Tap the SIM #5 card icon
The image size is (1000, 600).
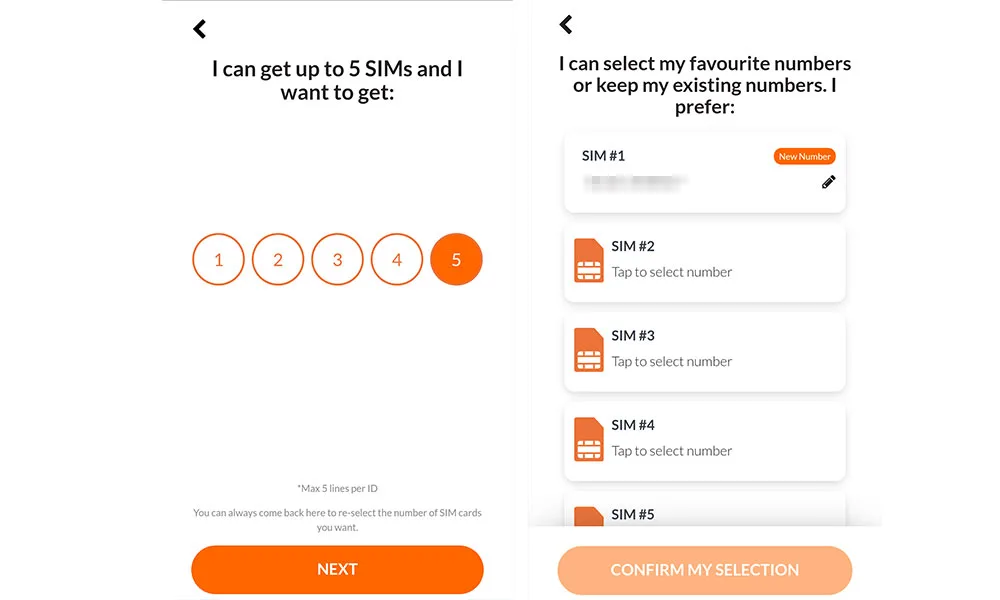[x=589, y=516]
